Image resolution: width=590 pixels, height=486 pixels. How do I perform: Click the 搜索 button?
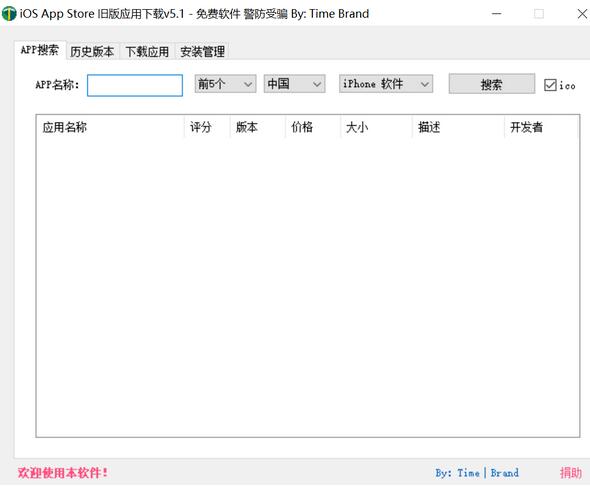(x=491, y=84)
